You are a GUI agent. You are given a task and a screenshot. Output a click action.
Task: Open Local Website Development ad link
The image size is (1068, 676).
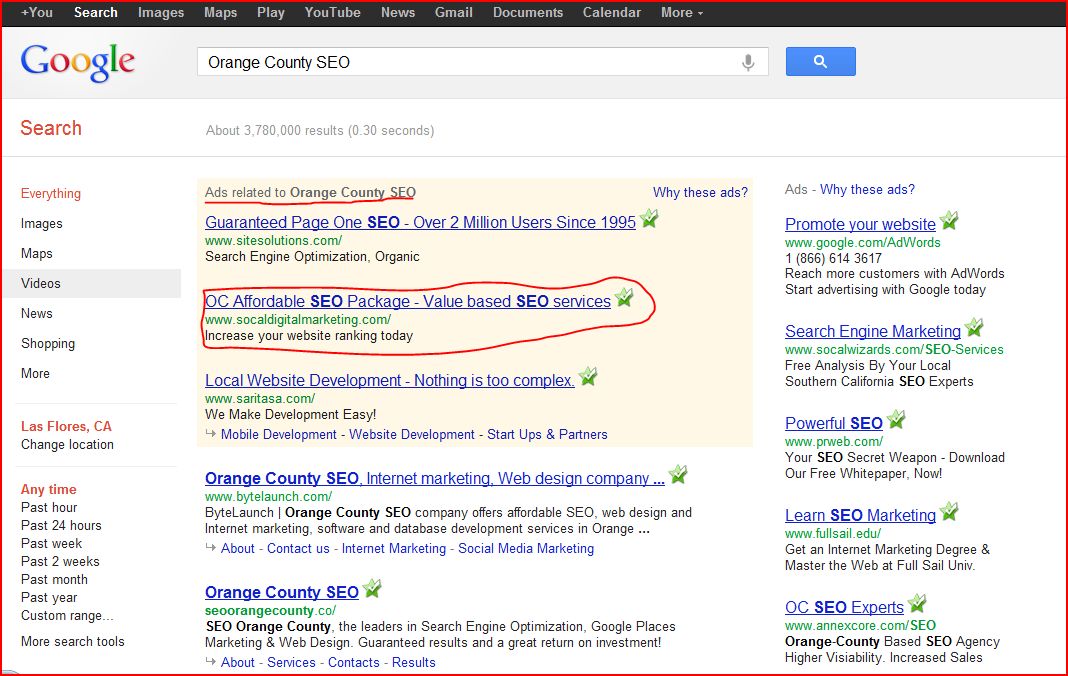(390, 380)
